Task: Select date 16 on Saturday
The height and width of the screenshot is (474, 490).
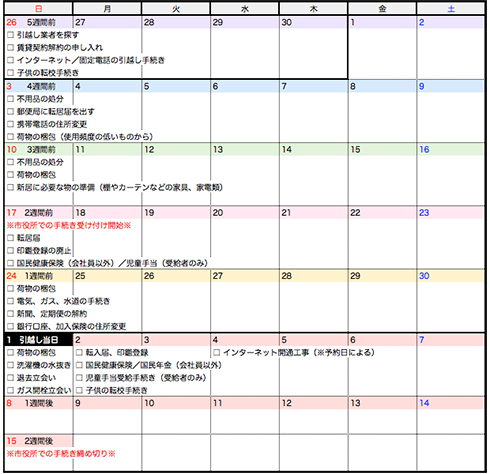Action: point(424,150)
